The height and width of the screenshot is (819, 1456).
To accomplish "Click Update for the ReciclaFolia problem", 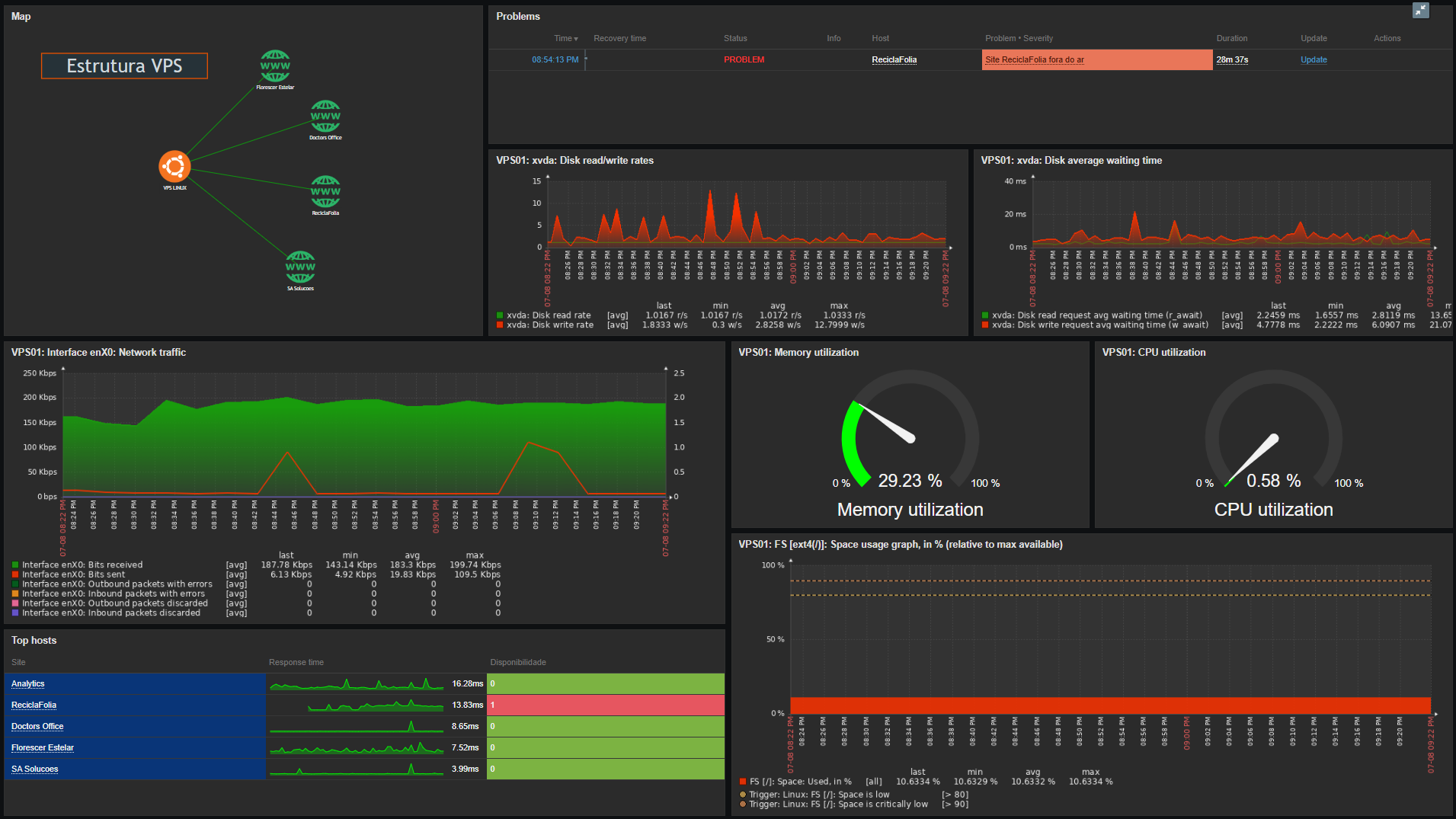I will pos(1314,59).
